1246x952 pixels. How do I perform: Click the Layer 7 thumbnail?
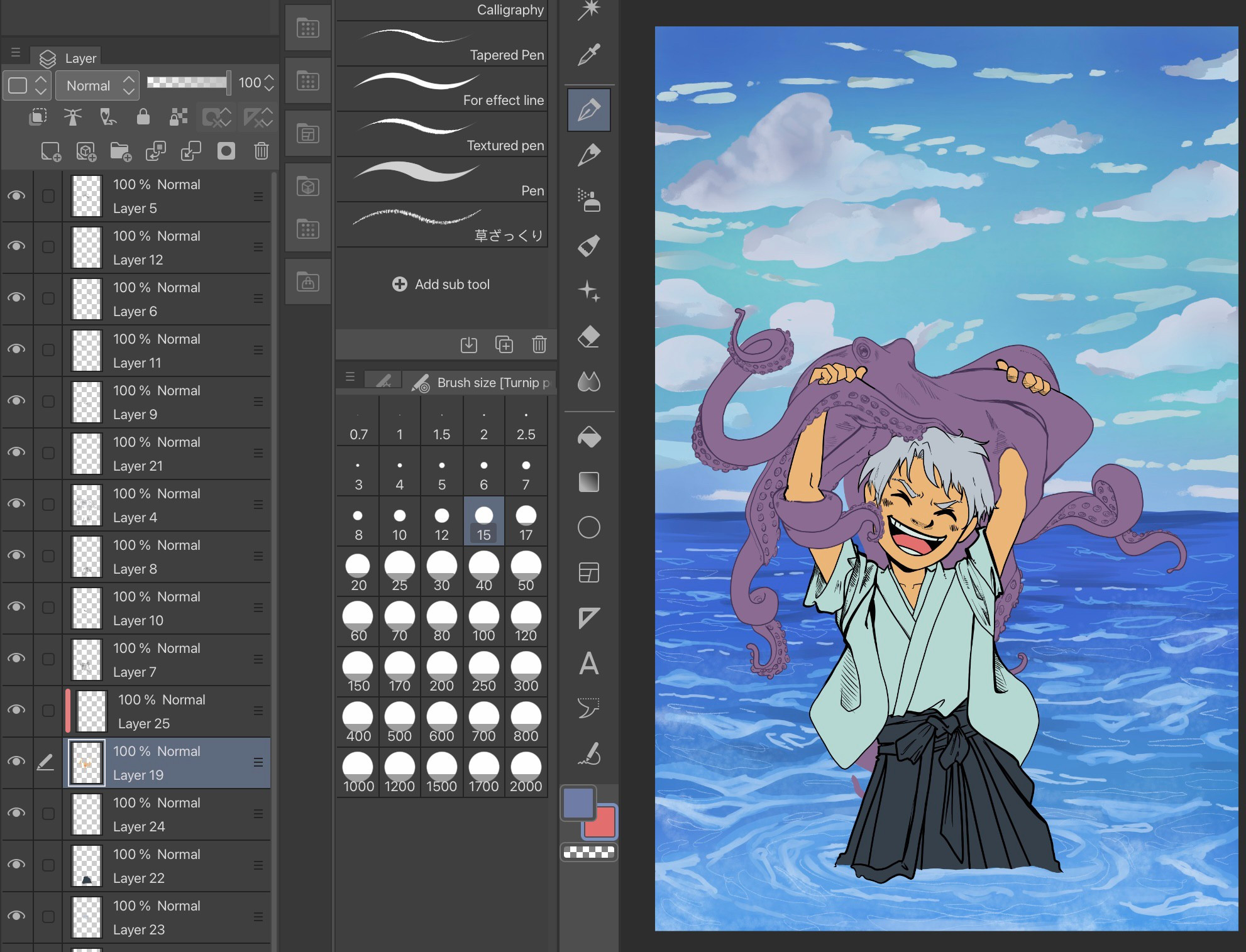click(x=87, y=659)
